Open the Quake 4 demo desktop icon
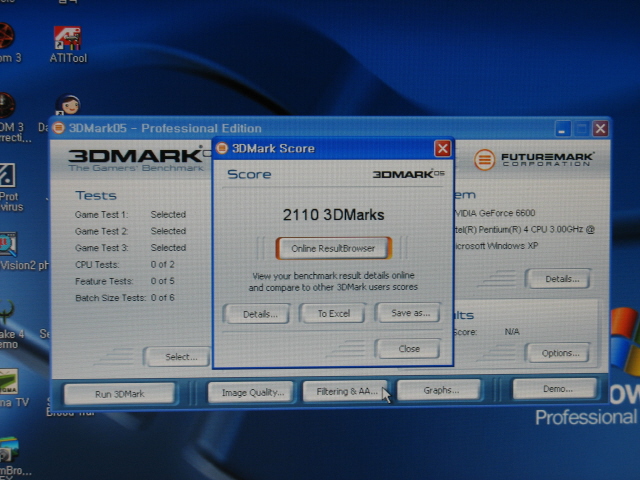The image size is (640, 480). (9, 325)
